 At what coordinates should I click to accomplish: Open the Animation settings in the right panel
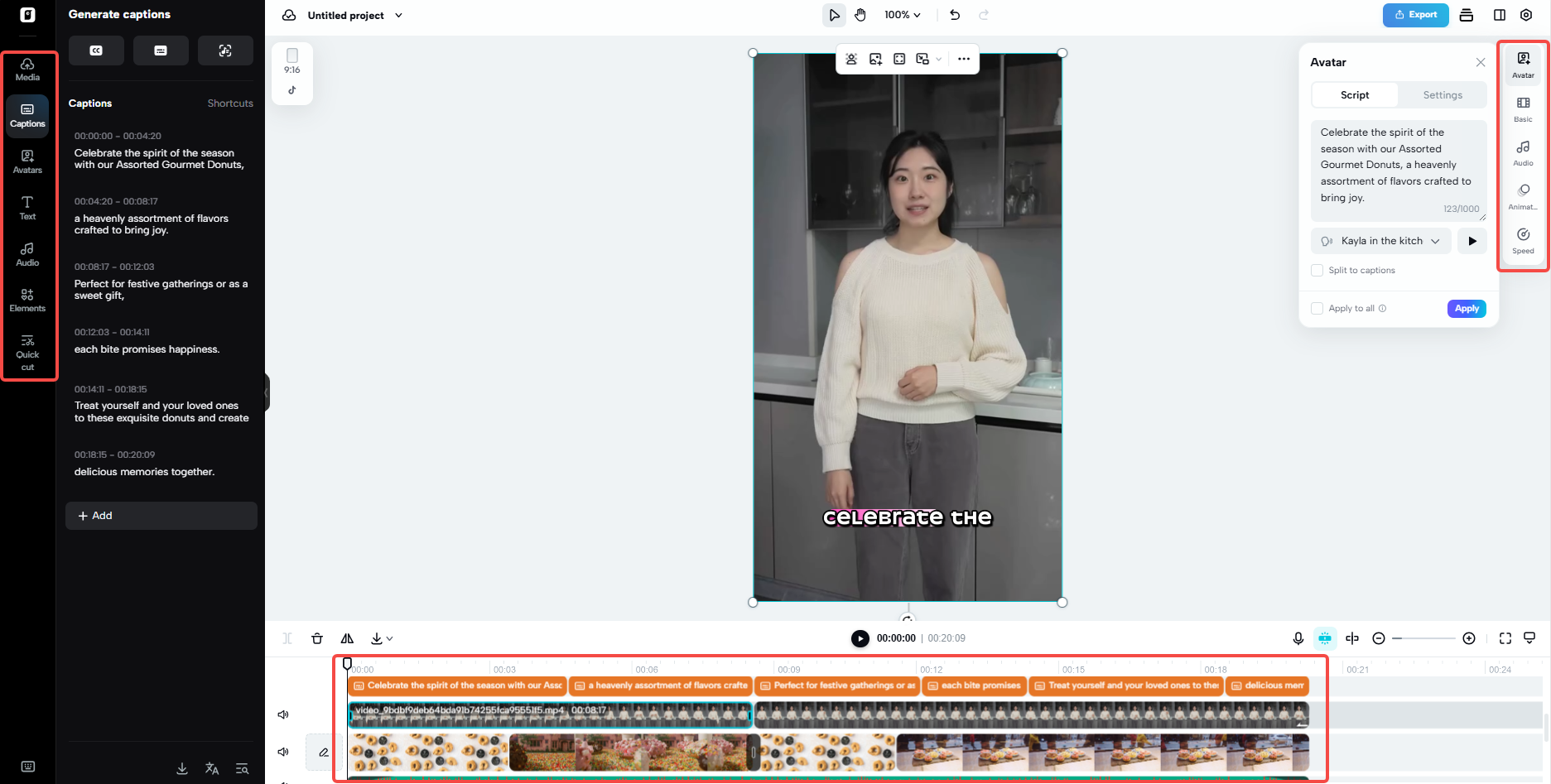point(1523,195)
